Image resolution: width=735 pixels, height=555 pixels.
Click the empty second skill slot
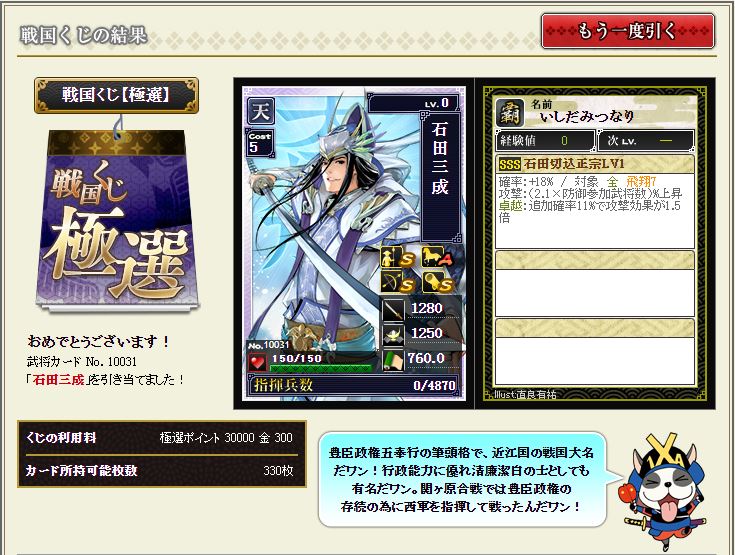(594, 283)
